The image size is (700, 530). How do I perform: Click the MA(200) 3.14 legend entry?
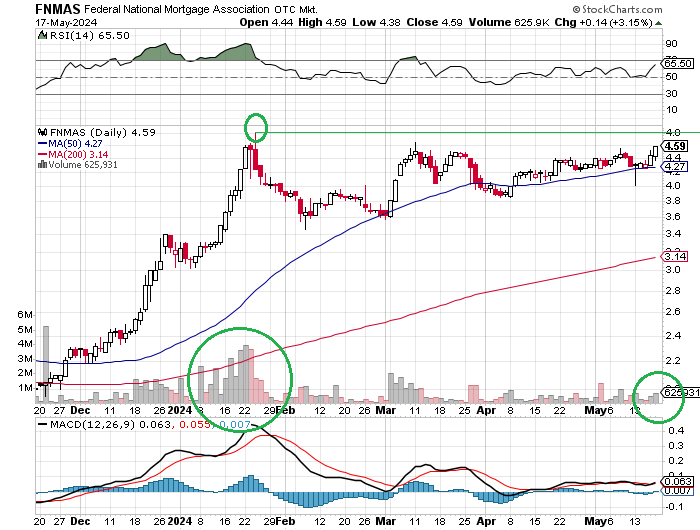73,154
